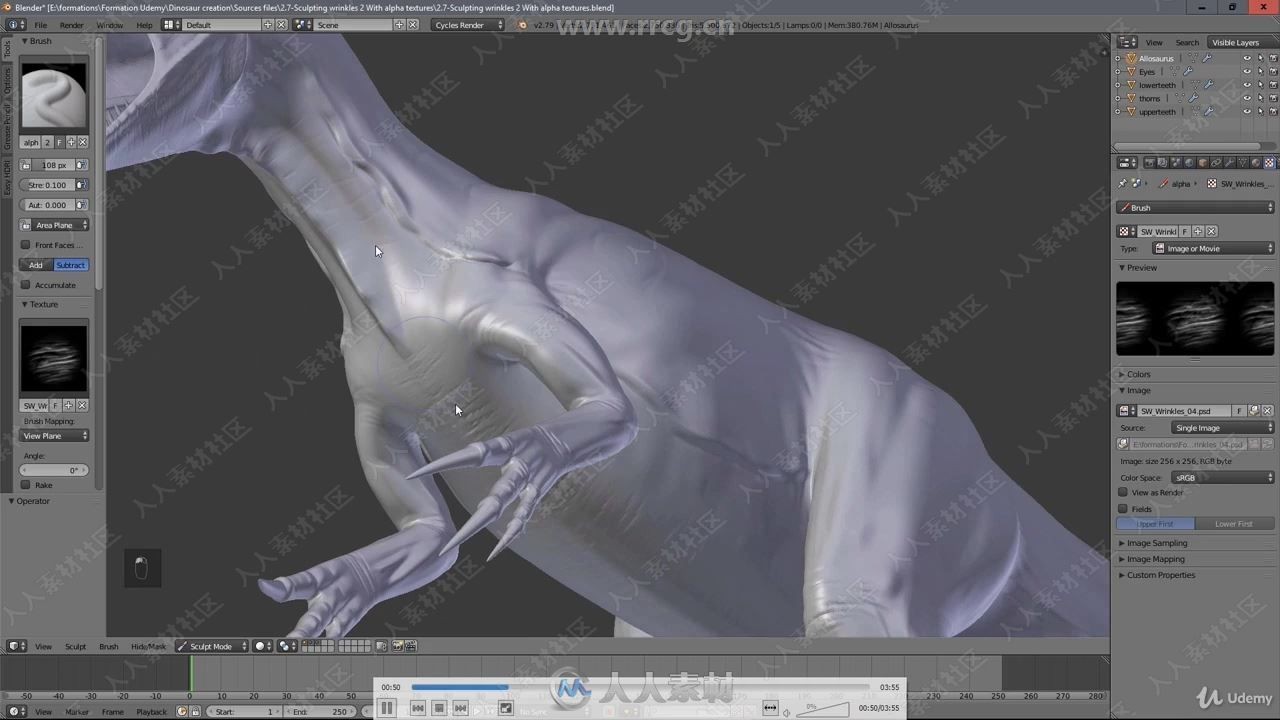Toggle visibility of the Eyes object

(x=1246, y=71)
